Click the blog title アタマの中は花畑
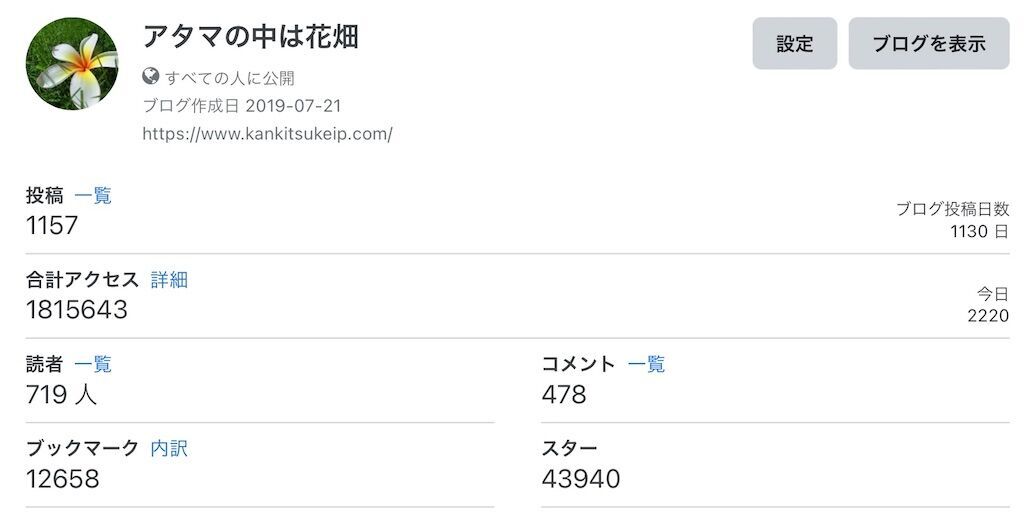 tap(251, 37)
